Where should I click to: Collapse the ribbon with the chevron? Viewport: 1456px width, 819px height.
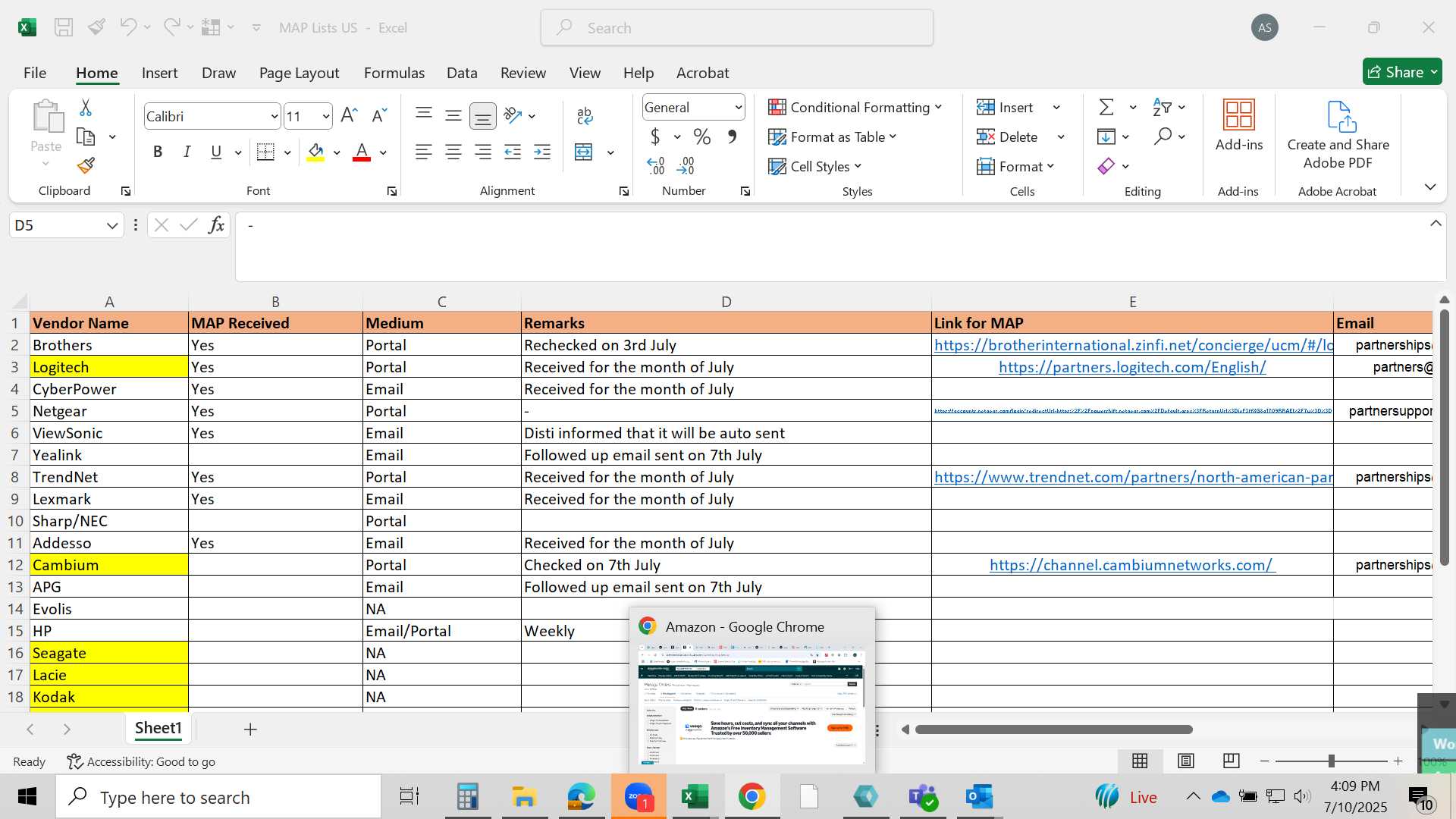[x=1430, y=187]
